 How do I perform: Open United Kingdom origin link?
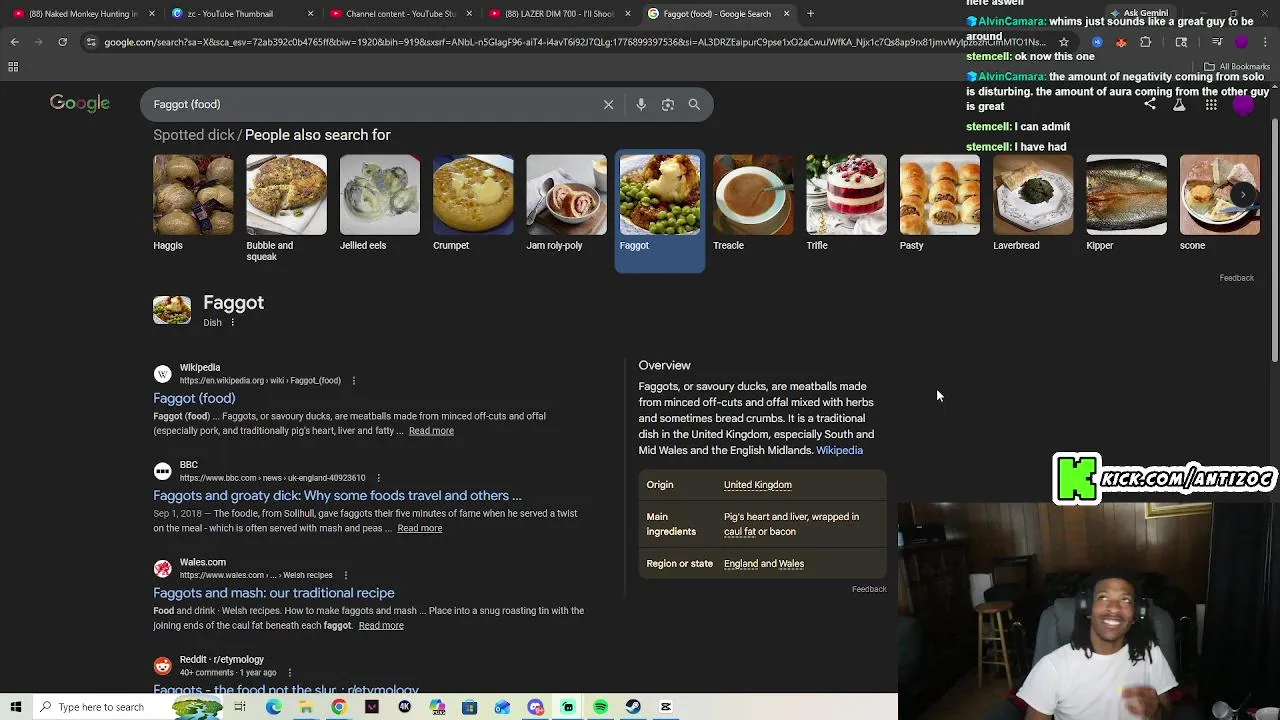click(x=758, y=485)
